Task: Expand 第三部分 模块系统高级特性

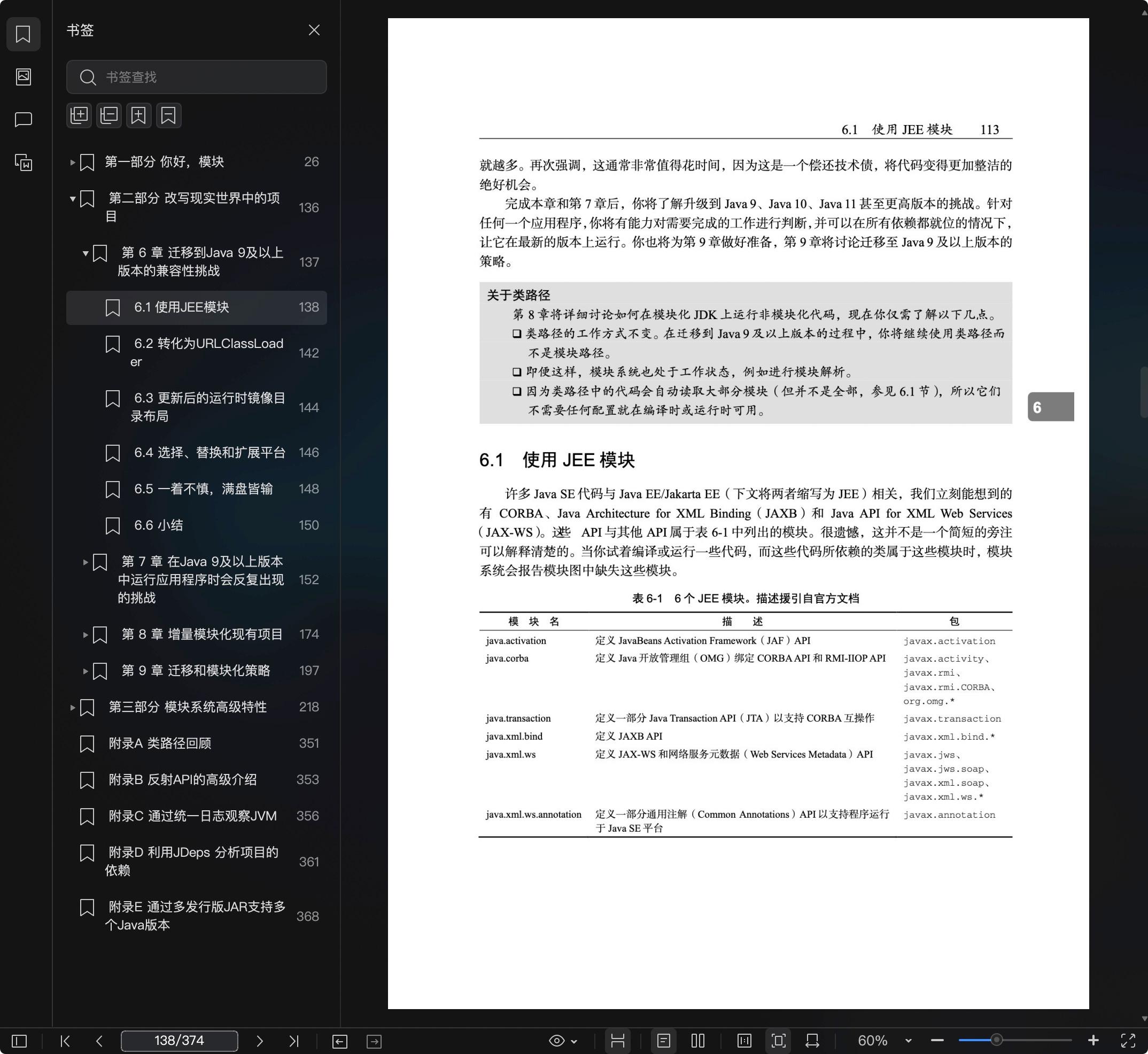Action: point(73,708)
